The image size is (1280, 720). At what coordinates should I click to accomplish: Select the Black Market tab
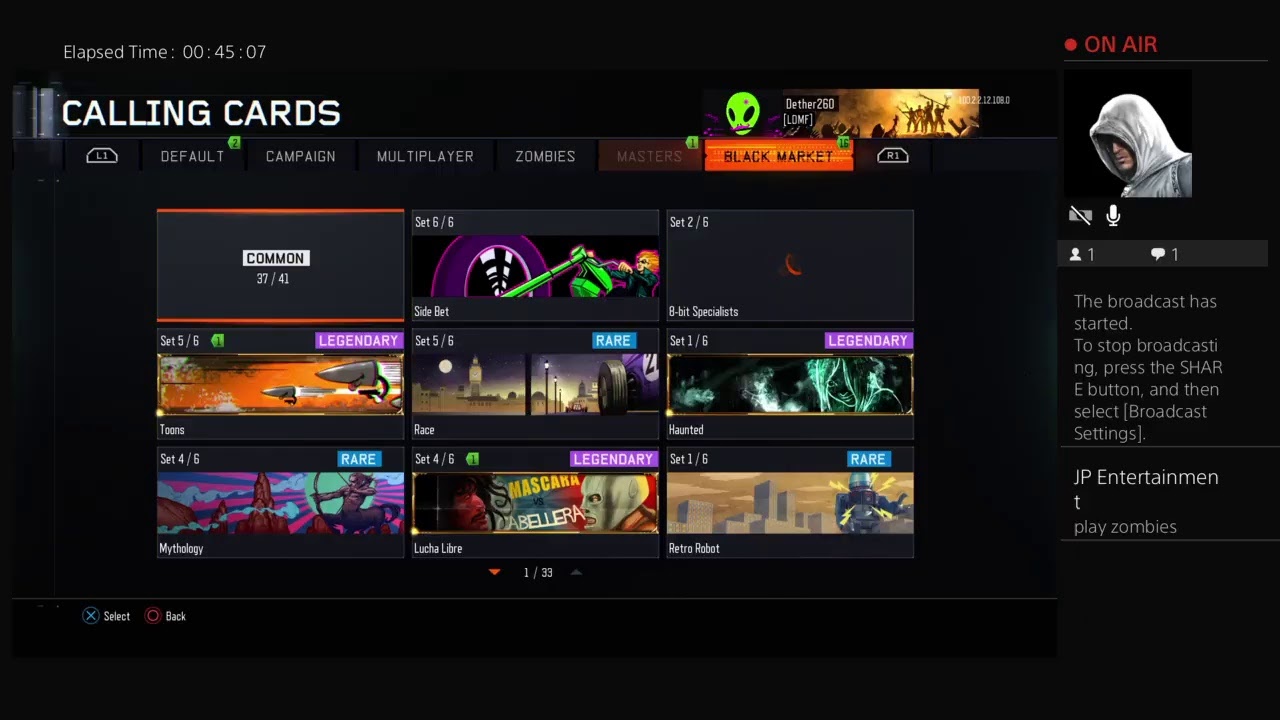point(778,156)
